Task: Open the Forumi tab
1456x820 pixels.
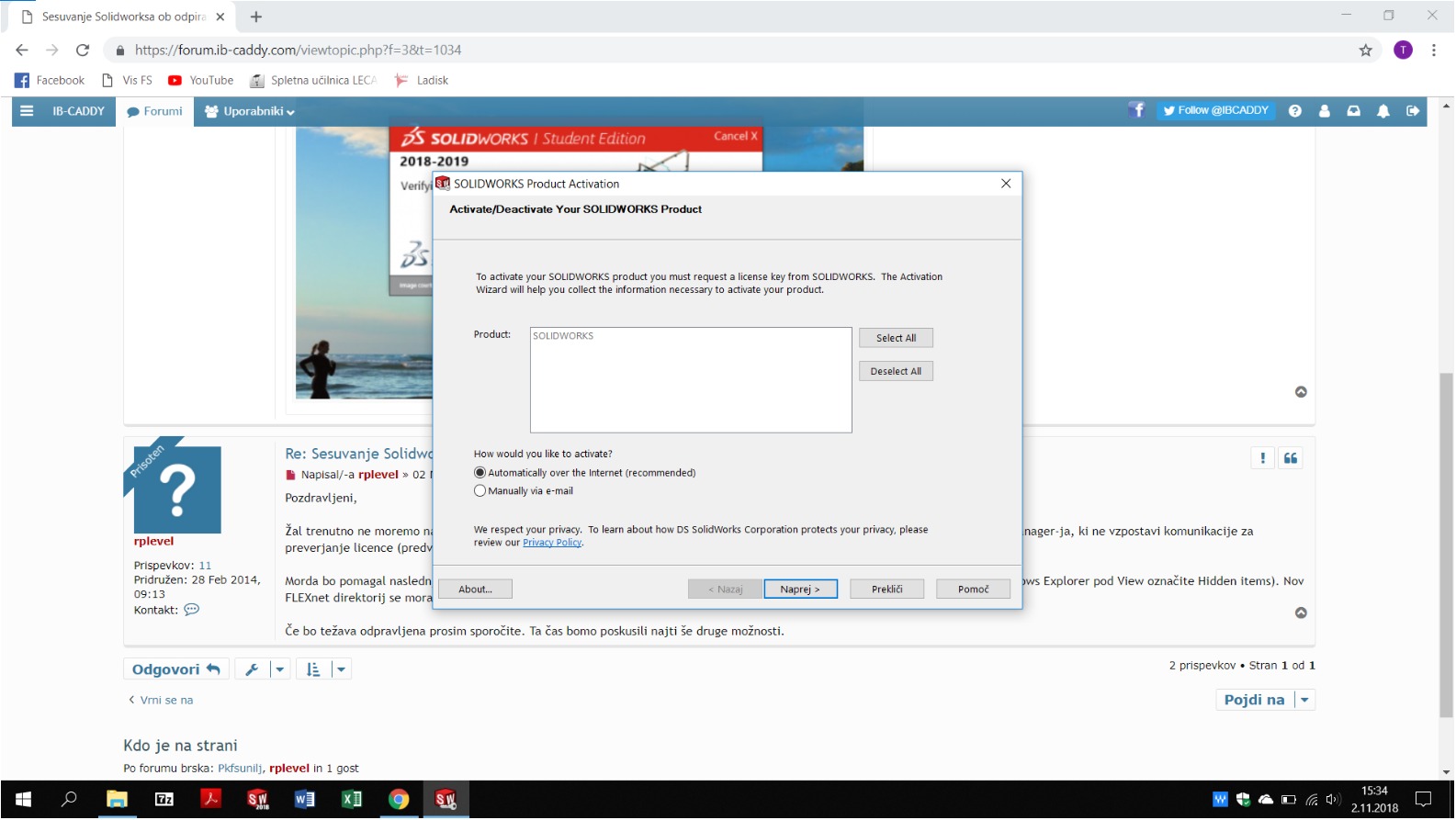Action: point(154,111)
